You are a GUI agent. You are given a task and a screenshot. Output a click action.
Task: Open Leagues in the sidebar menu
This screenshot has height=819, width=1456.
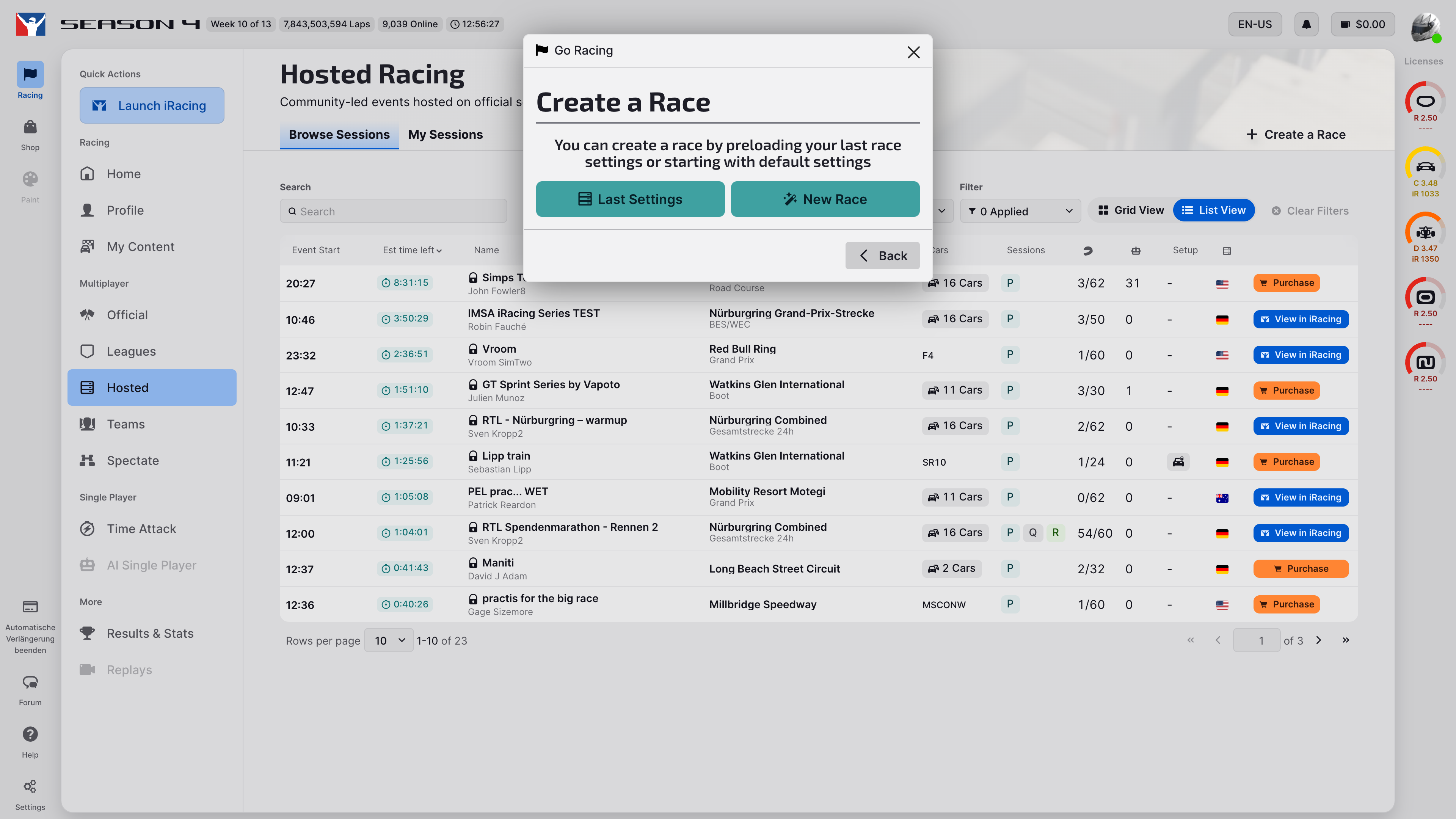click(131, 351)
